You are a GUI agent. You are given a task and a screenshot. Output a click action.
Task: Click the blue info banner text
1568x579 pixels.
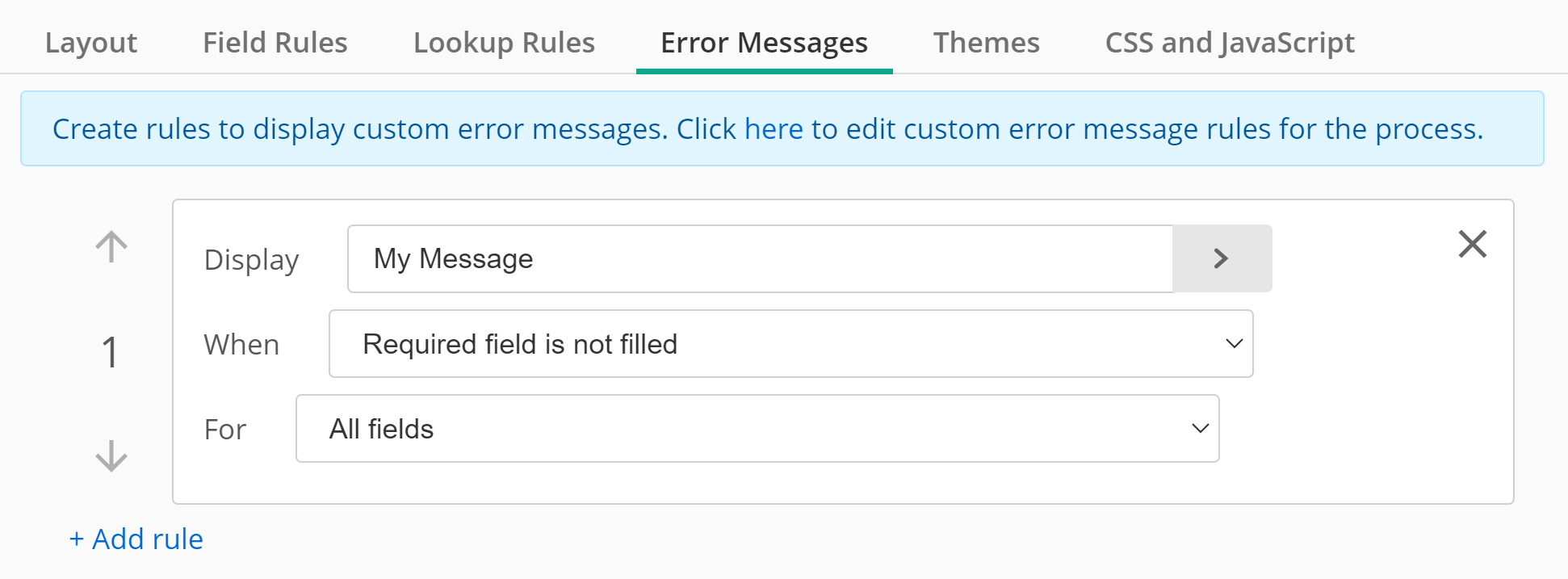tap(768, 129)
